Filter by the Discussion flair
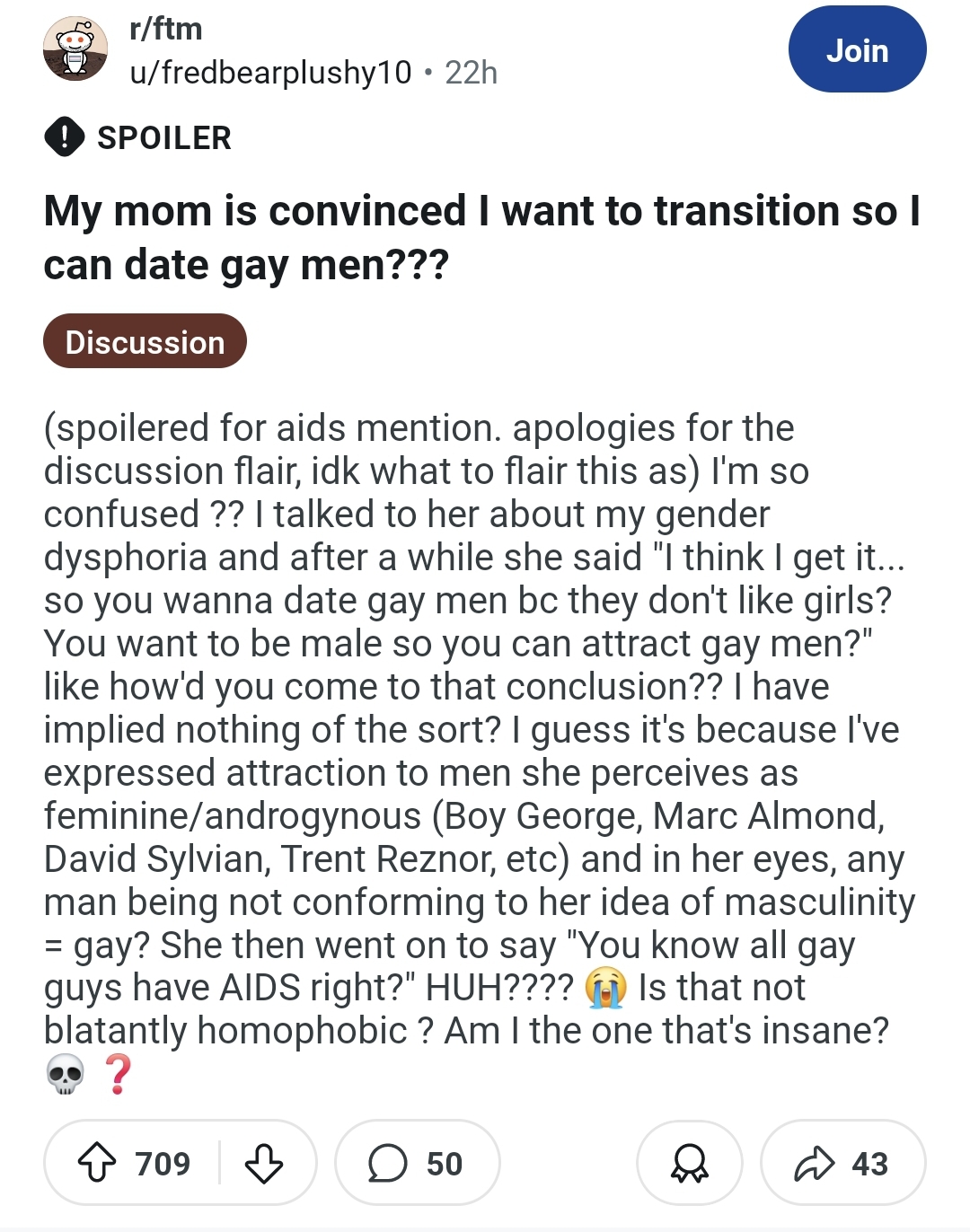 coord(145,341)
